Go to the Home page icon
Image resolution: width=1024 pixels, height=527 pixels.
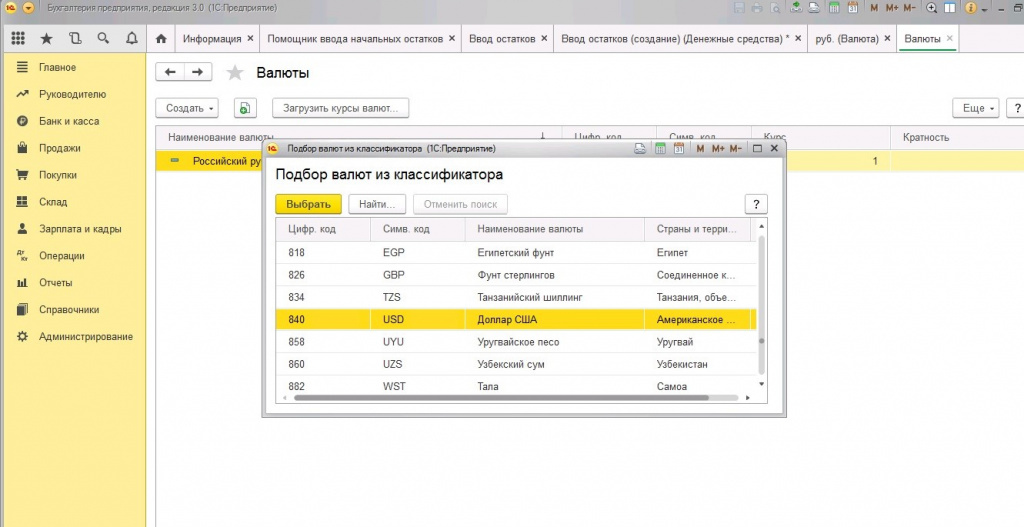pos(161,39)
